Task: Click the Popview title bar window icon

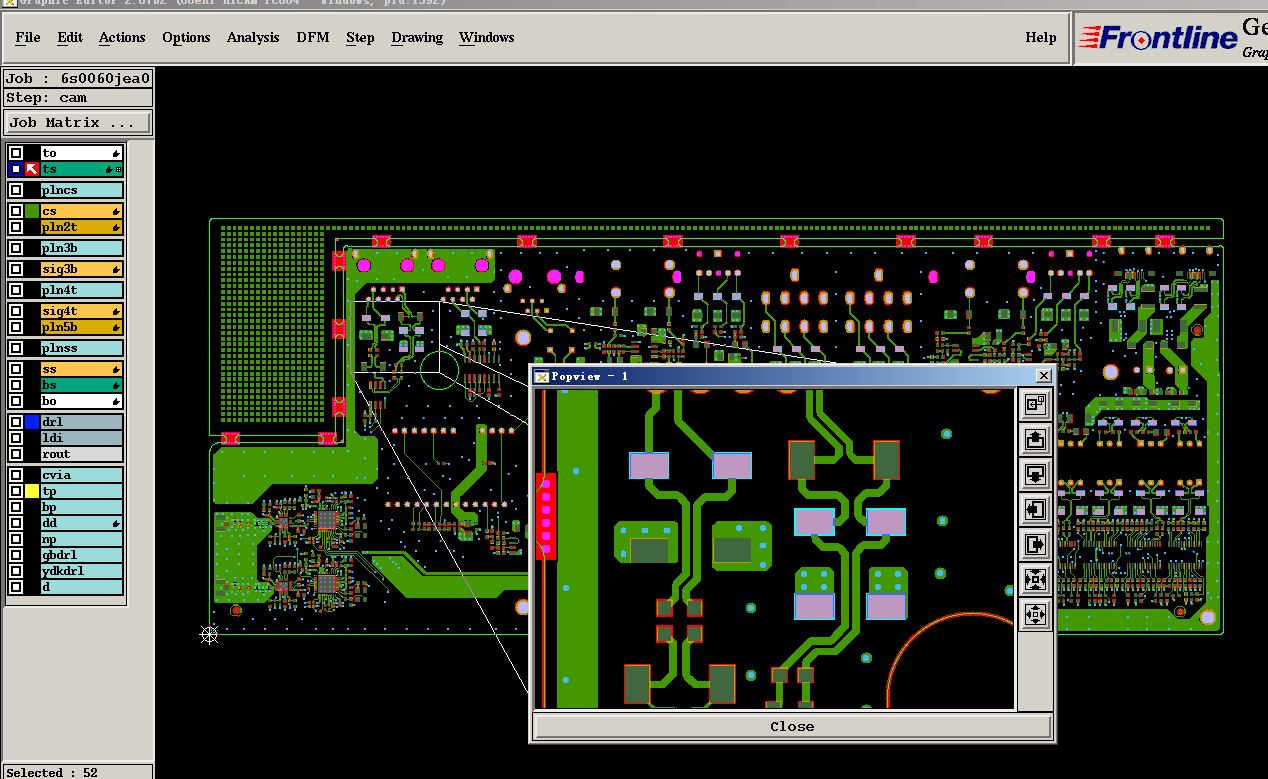Action: [x=542, y=376]
